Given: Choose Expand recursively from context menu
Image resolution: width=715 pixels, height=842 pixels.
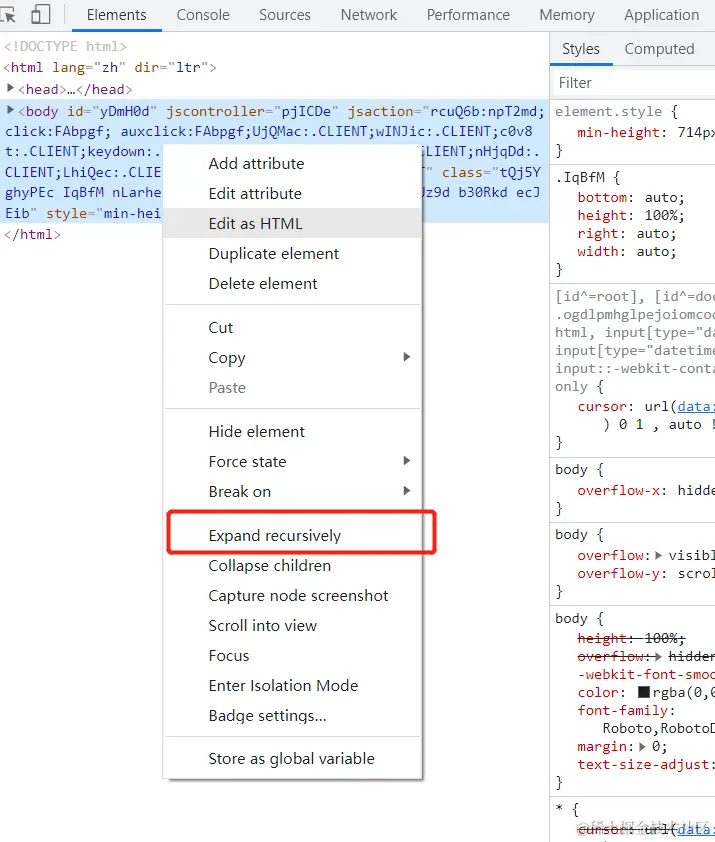Looking at the screenshot, I should [293, 535].
